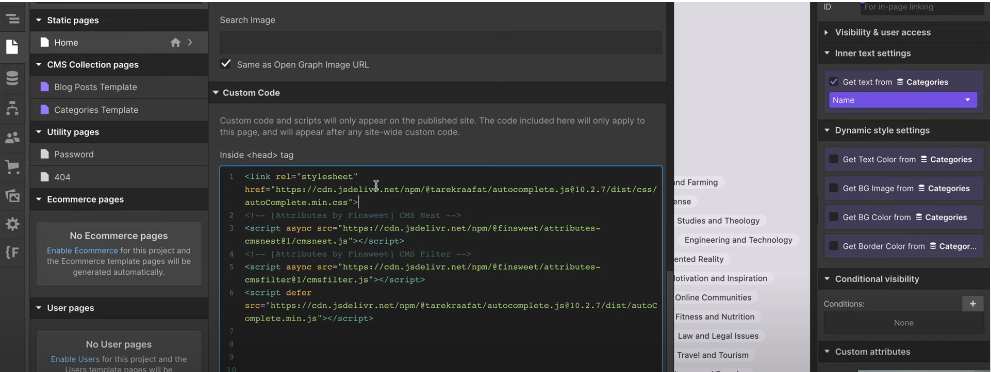This screenshot has width=991, height=372.
Task: Click the Enable Ecommerce link
Action: tap(82, 251)
